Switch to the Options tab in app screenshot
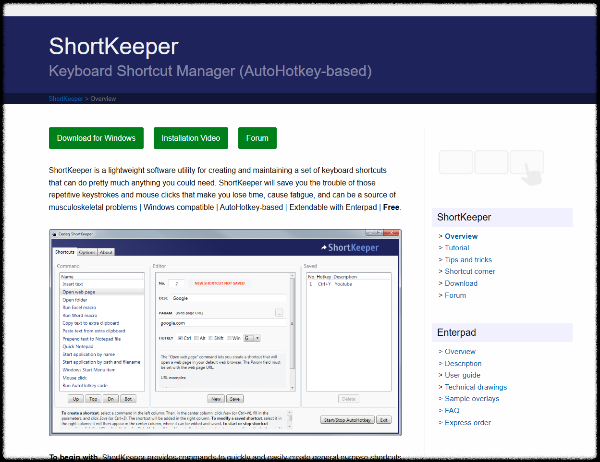Image resolution: width=600 pixels, height=462 pixels. tap(87, 252)
